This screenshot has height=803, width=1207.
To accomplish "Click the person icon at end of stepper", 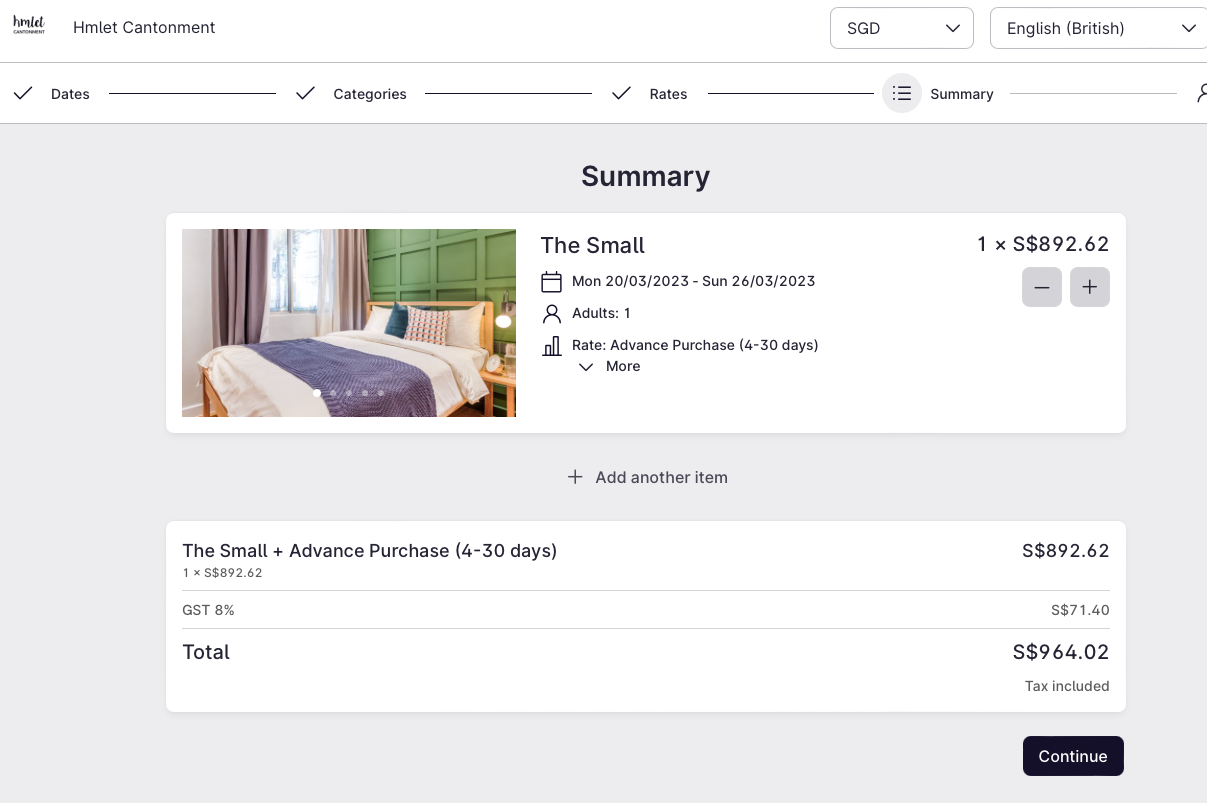I will [1201, 94].
